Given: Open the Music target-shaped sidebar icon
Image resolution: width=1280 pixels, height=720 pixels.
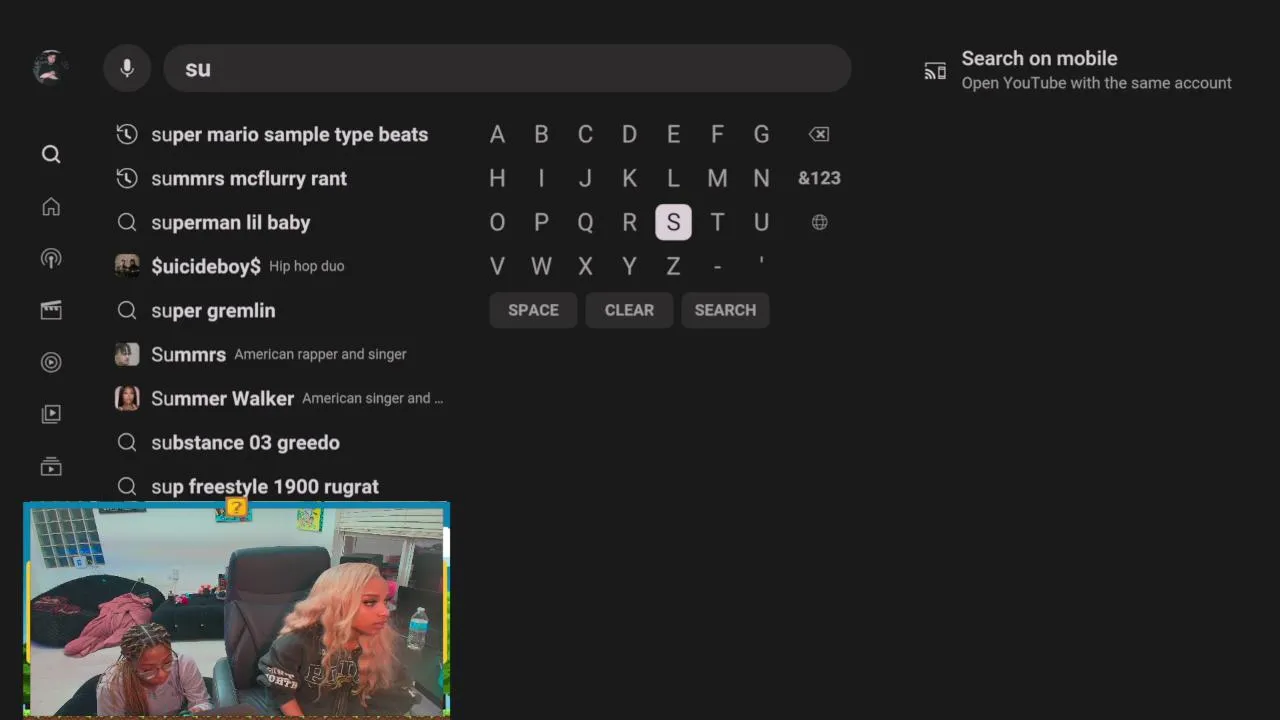Looking at the screenshot, I should (x=51, y=362).
